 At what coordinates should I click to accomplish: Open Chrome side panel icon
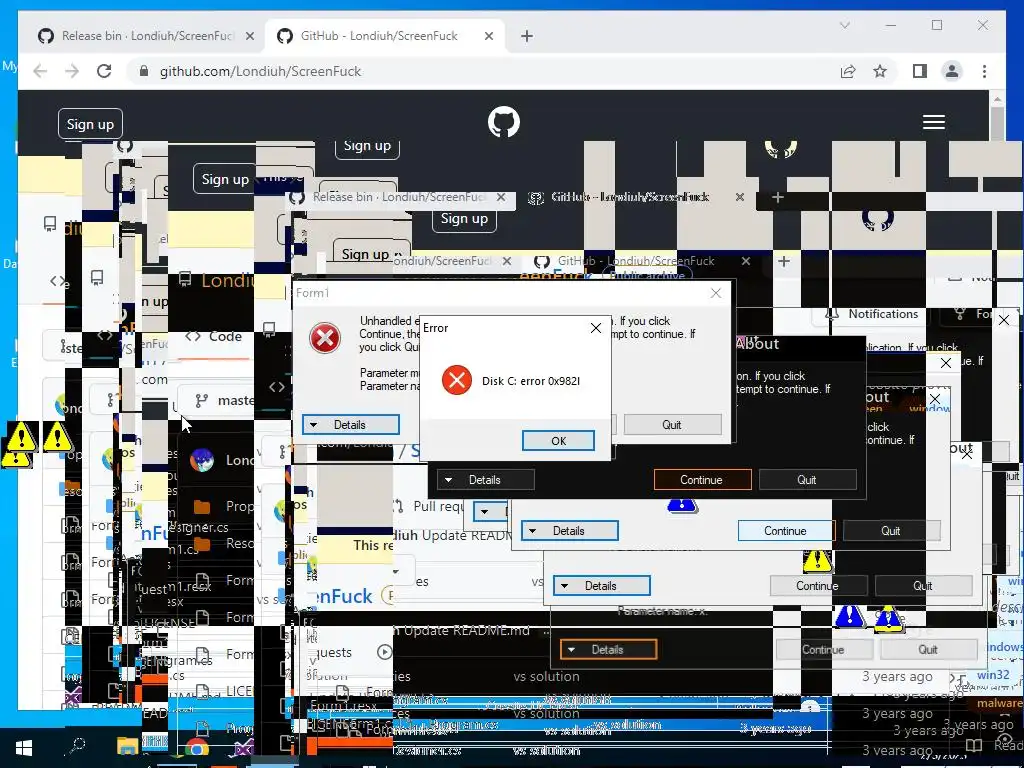(x=920, y=71)
